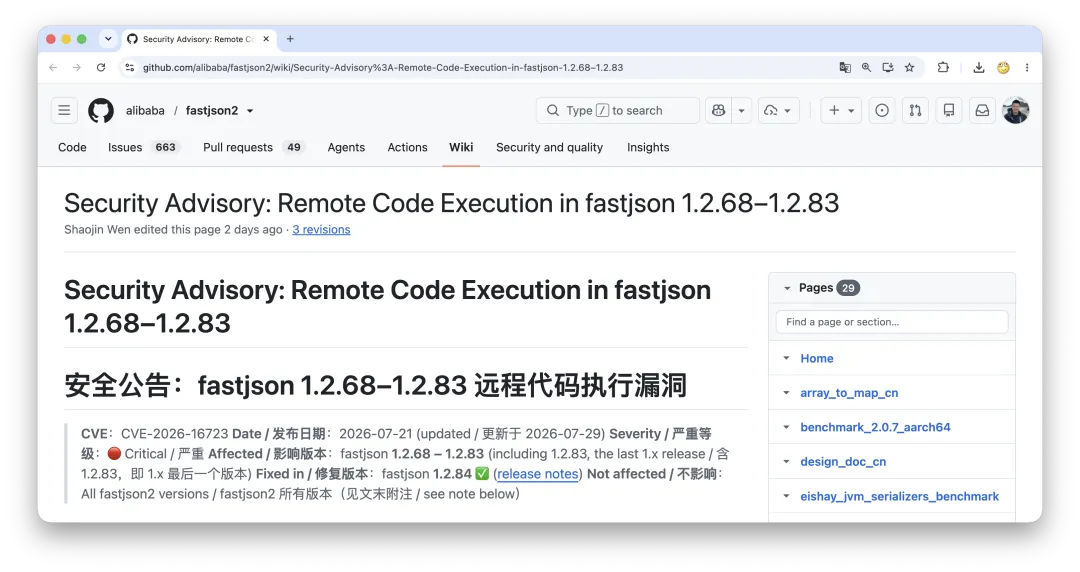Expand the Home page entry arrow
1080x572 pixels.
(x=786, y=358)
